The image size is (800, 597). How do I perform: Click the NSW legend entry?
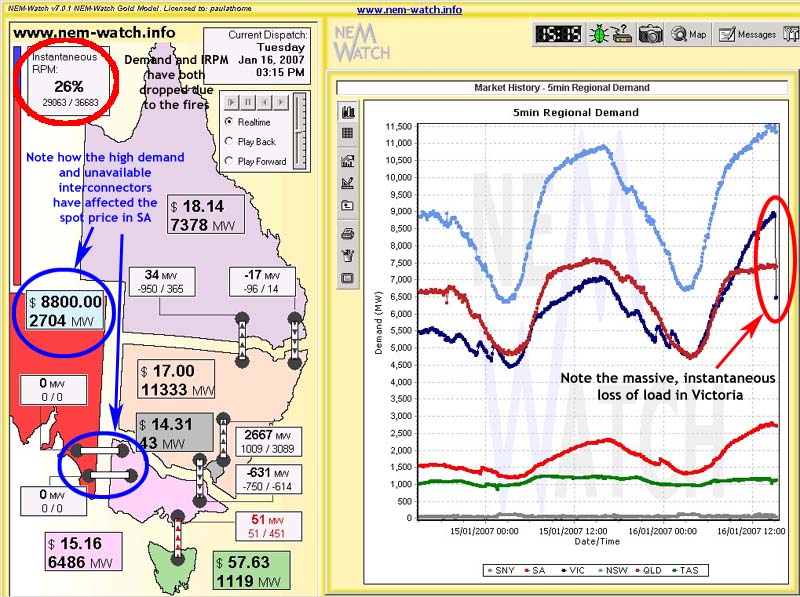(x=611, y=570)
